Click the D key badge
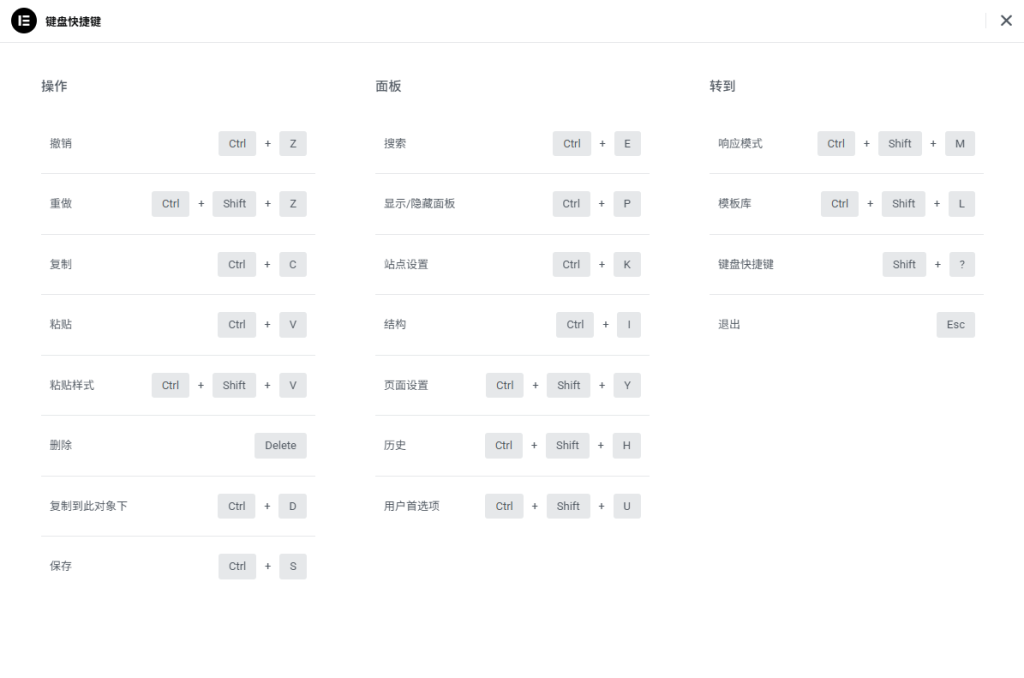This screenshot has height=678, width=1024. pos(293,506)
